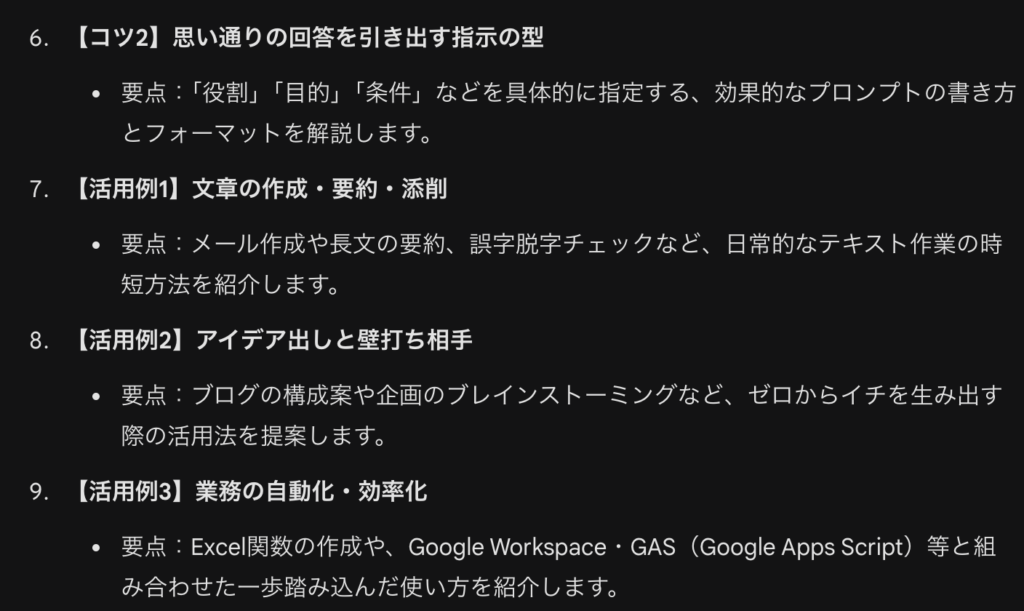Screen dimensions: 1024x611
Task: Click the bullet point under the 活用例2 heading
Action: pos(96,397)
